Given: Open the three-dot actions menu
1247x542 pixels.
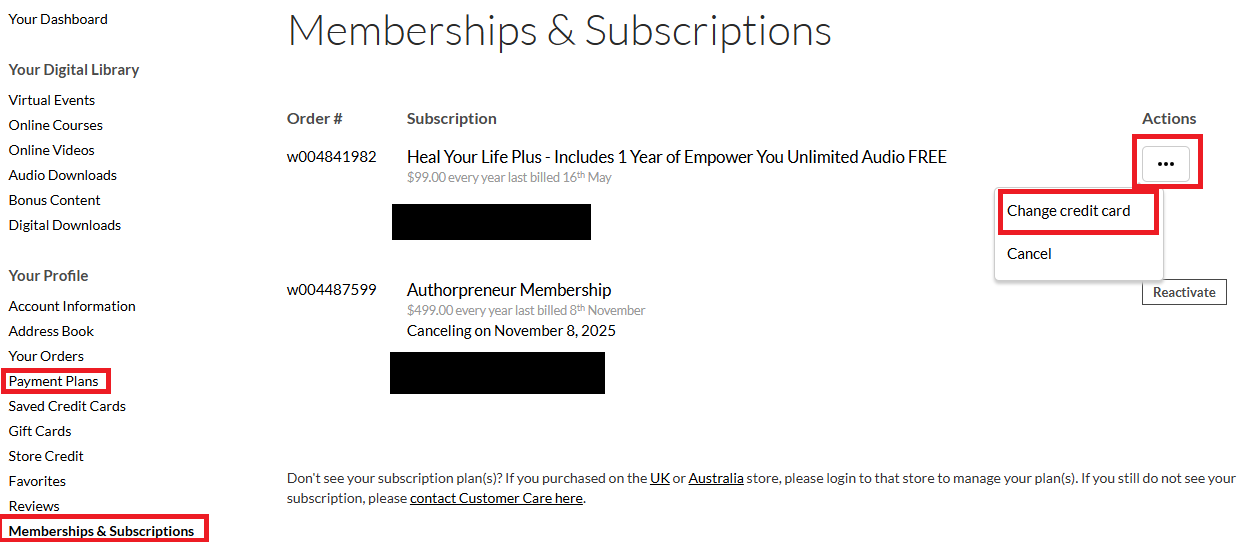Looking at the screenshot, I should pyautogui.click(x=1165, y=164).
